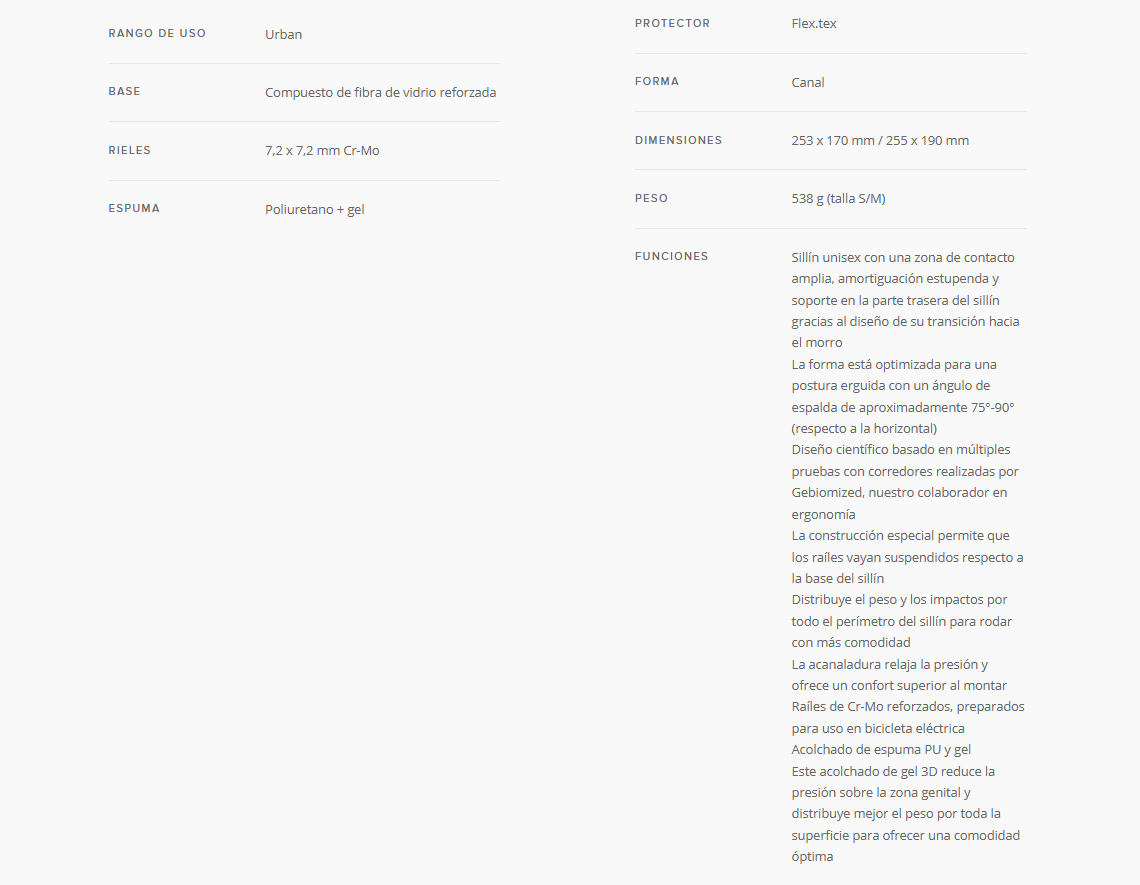Click the PESO label
Screen dimensions: 1140x885
(x=651, y=199)
